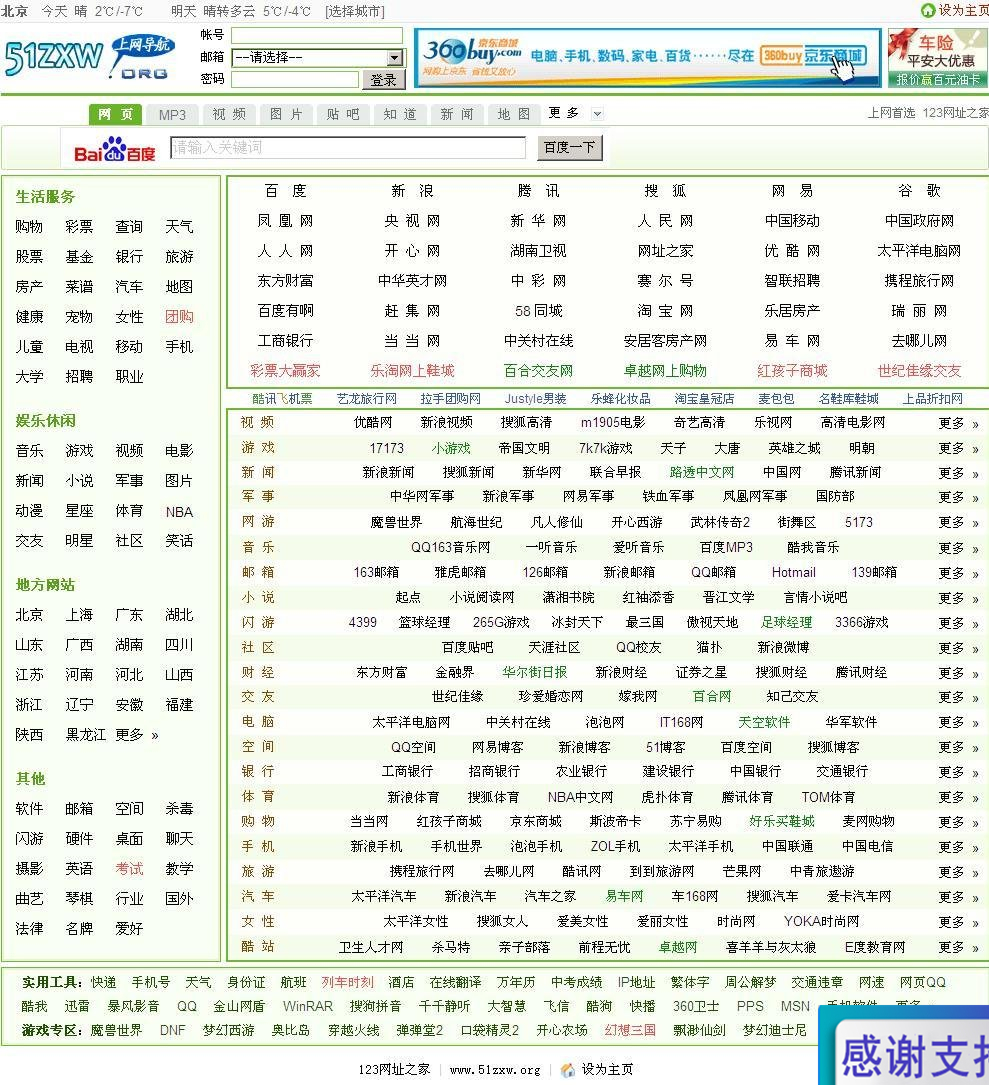Open the 彩票大赢家 red link

pos(285,371)
